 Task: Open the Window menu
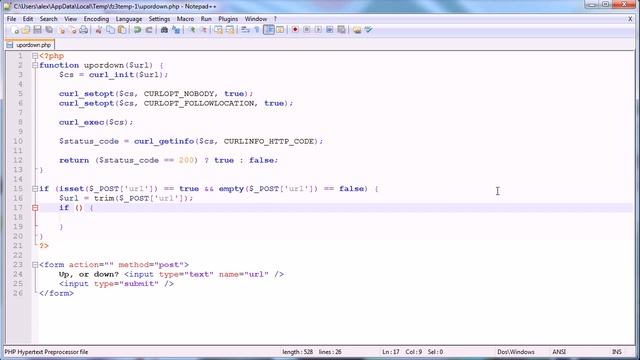(x=256, y=19)
